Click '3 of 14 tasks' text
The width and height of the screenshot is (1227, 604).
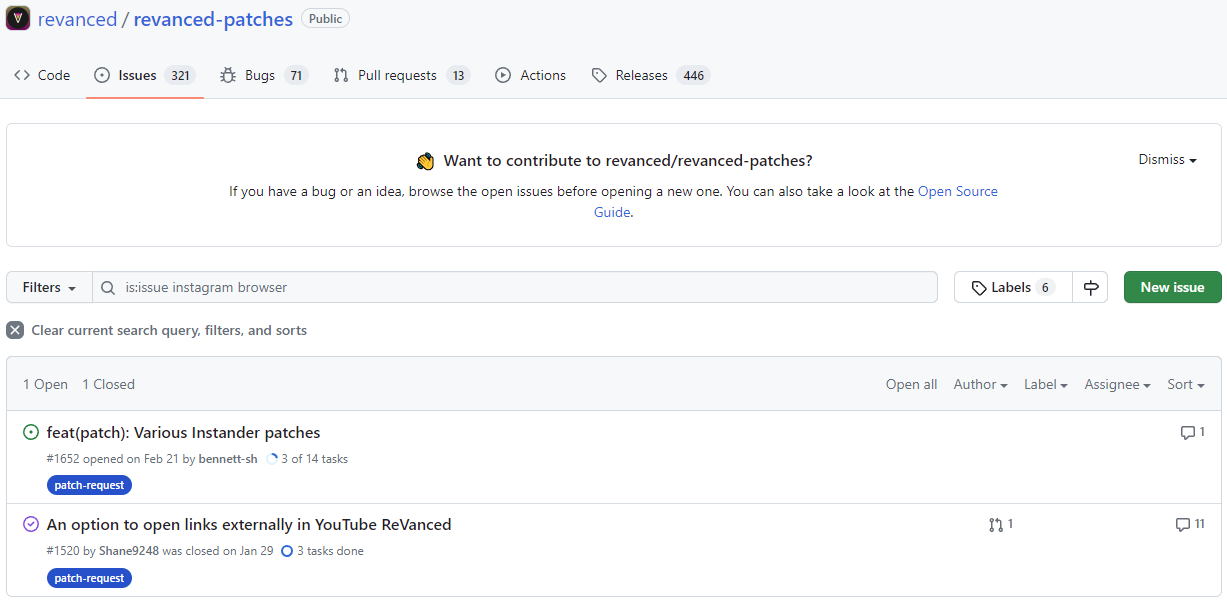(314, 459)
